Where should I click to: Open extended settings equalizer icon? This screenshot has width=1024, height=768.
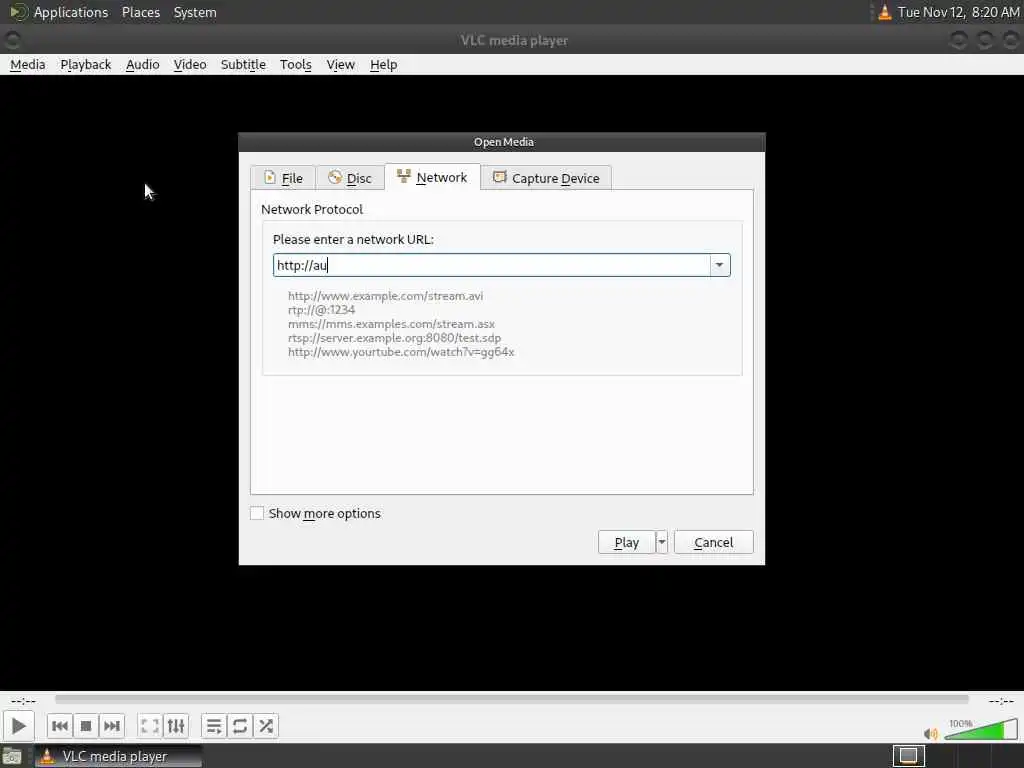point(176,726)
